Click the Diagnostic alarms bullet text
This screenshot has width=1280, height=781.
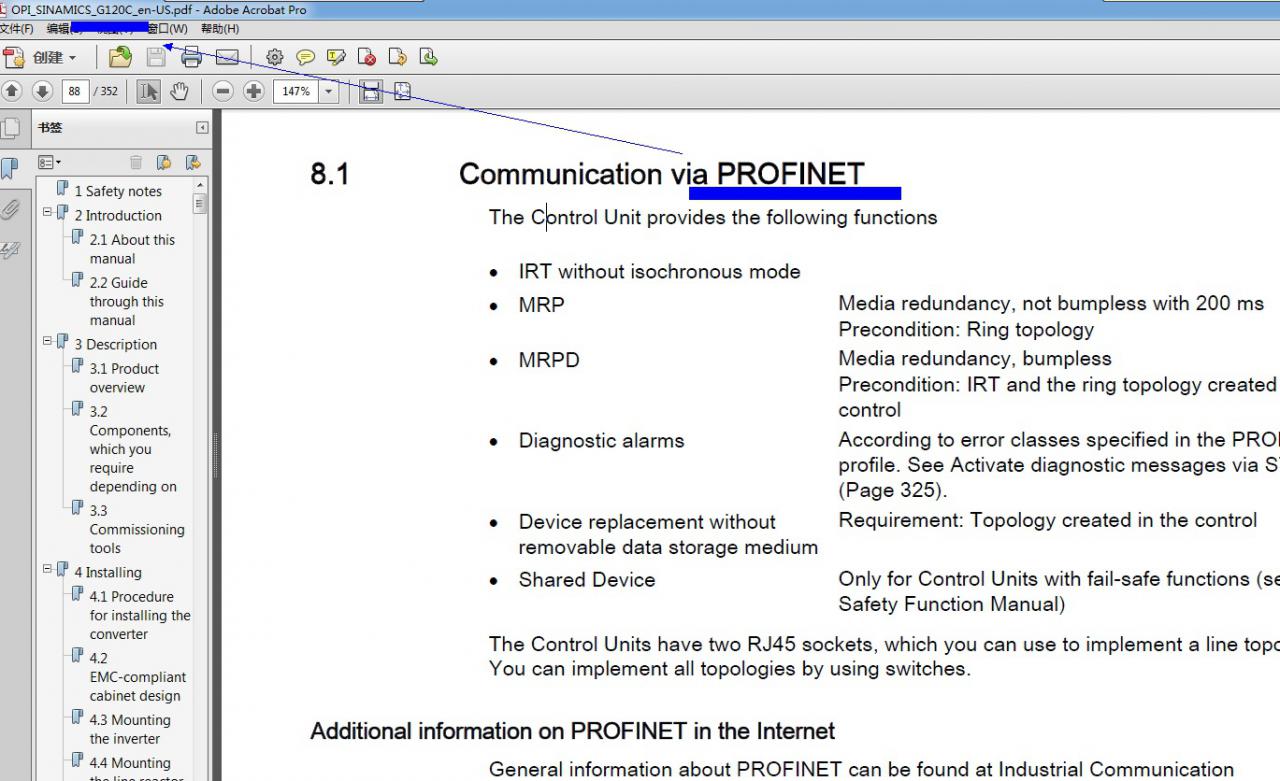601,441
